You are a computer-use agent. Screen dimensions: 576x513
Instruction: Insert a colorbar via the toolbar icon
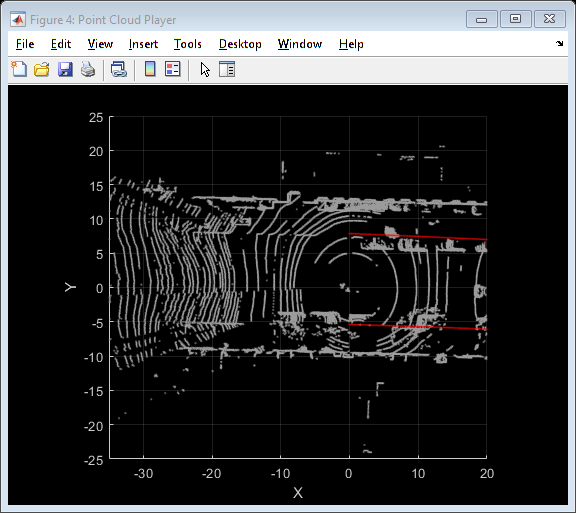(x=150, y=69)
